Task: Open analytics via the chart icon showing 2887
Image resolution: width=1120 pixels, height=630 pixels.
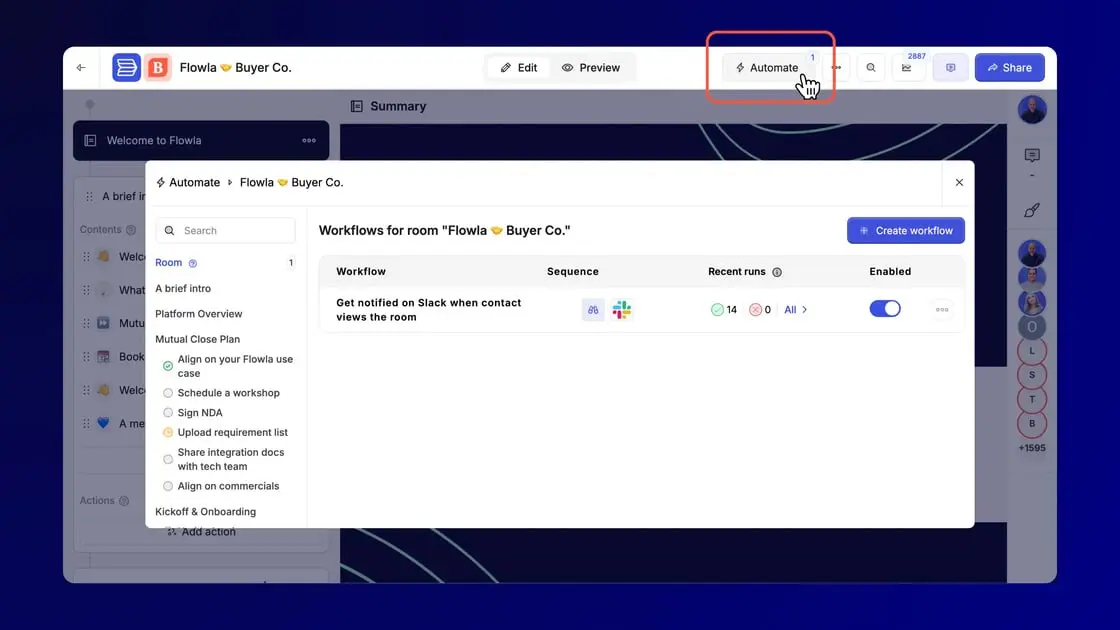Action: coord(908,67)
